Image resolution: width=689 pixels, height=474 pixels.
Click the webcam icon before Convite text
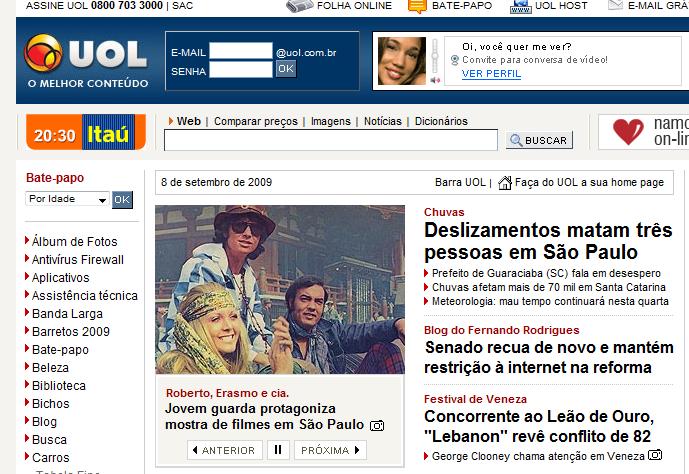[455, 60]
